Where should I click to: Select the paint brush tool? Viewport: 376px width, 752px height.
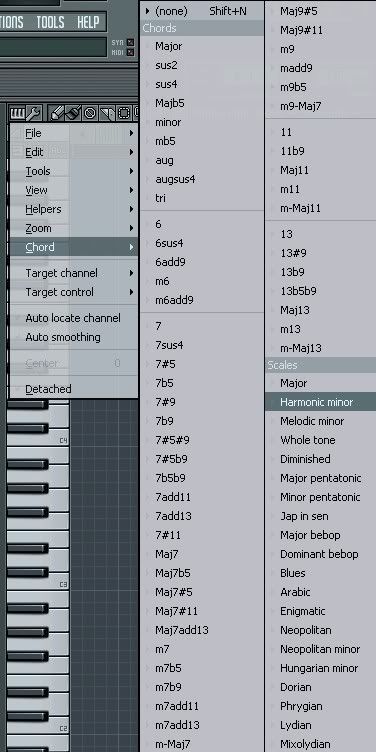[73, 114]
